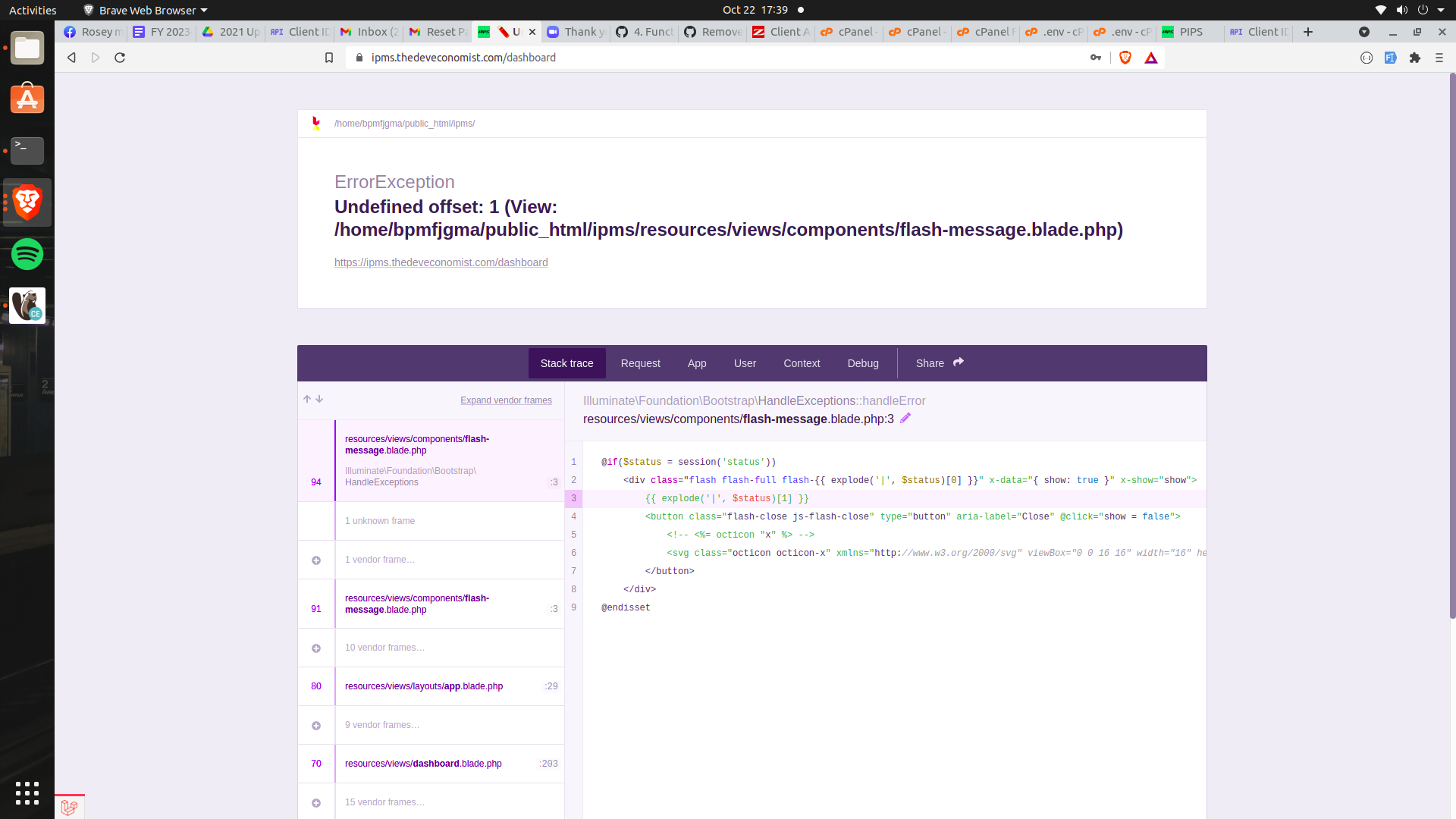Switch to the FY 2023 document tab
The width and height of the screenshot is (1456, 819).
pyautogui.click(x=162, y=32)
